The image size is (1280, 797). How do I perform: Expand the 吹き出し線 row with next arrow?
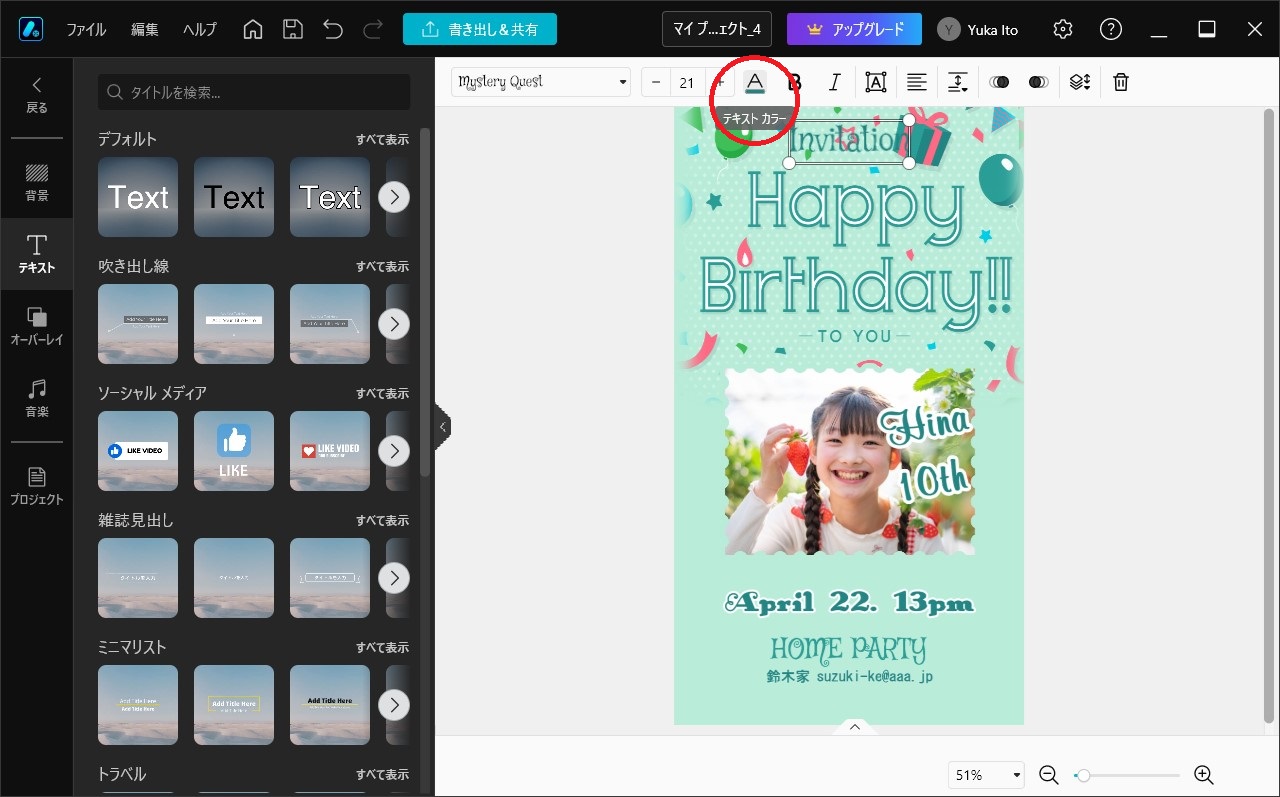pyautogui.click(x=394, y=324)
